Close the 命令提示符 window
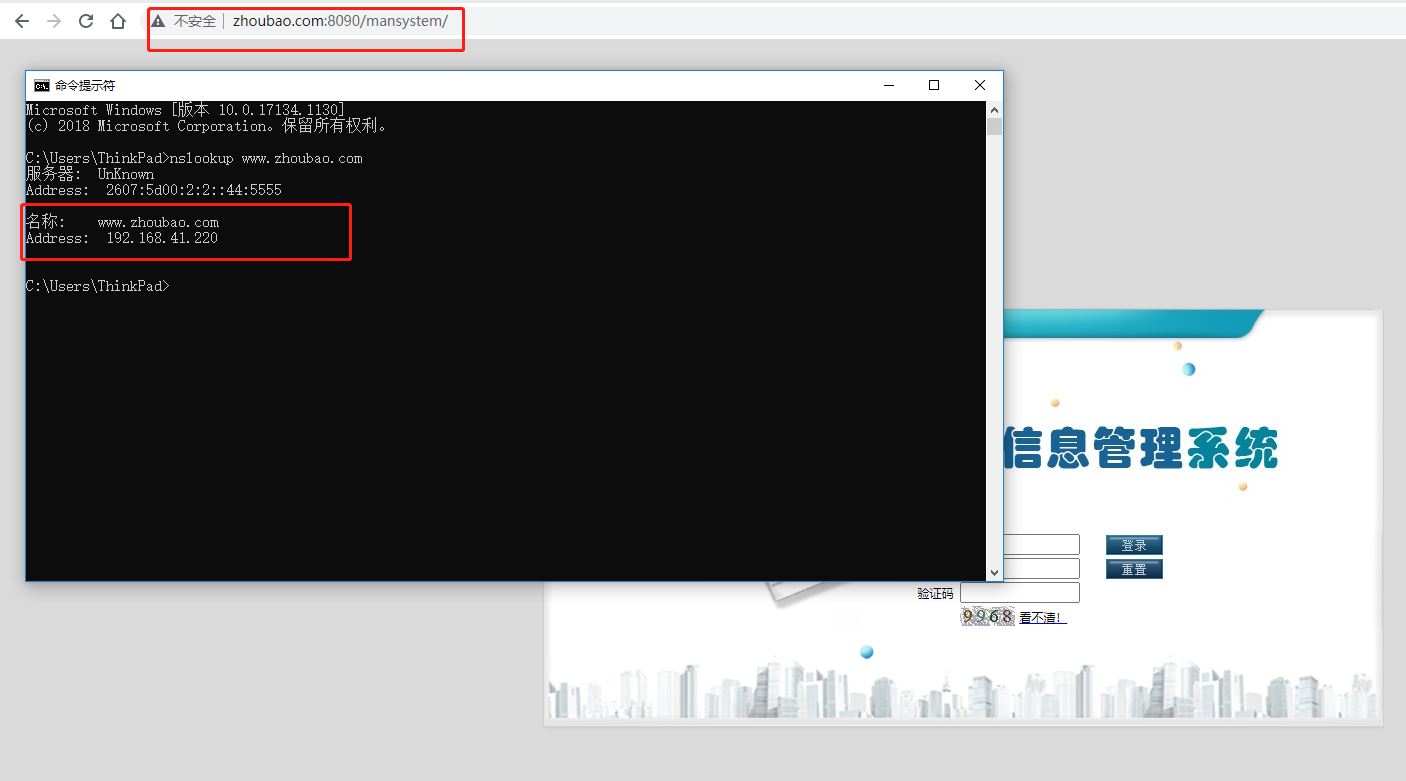 tap(980, 86)
